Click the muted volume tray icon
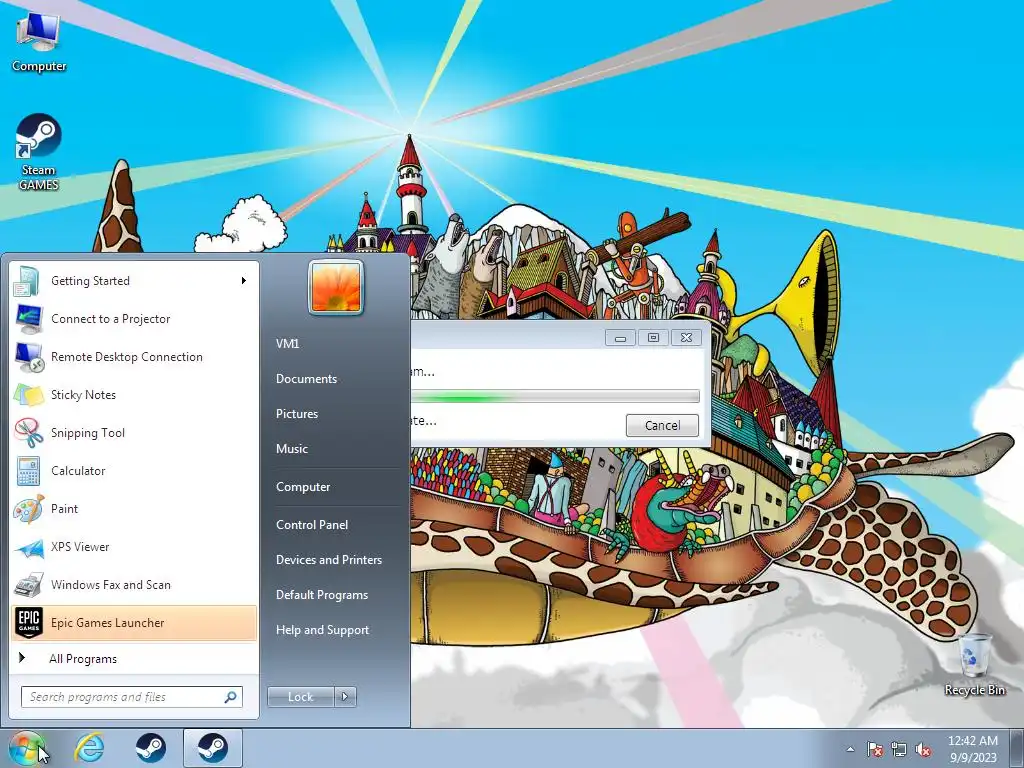1024x768 pixels. point(923,749)
